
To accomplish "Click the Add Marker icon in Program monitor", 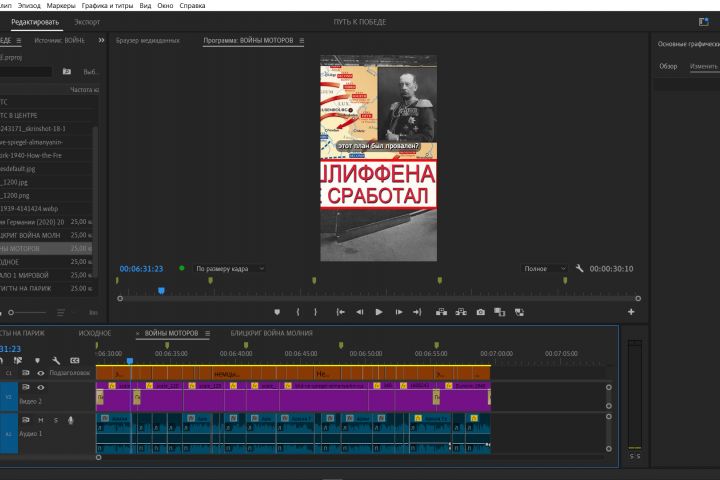I will (277, 312).
